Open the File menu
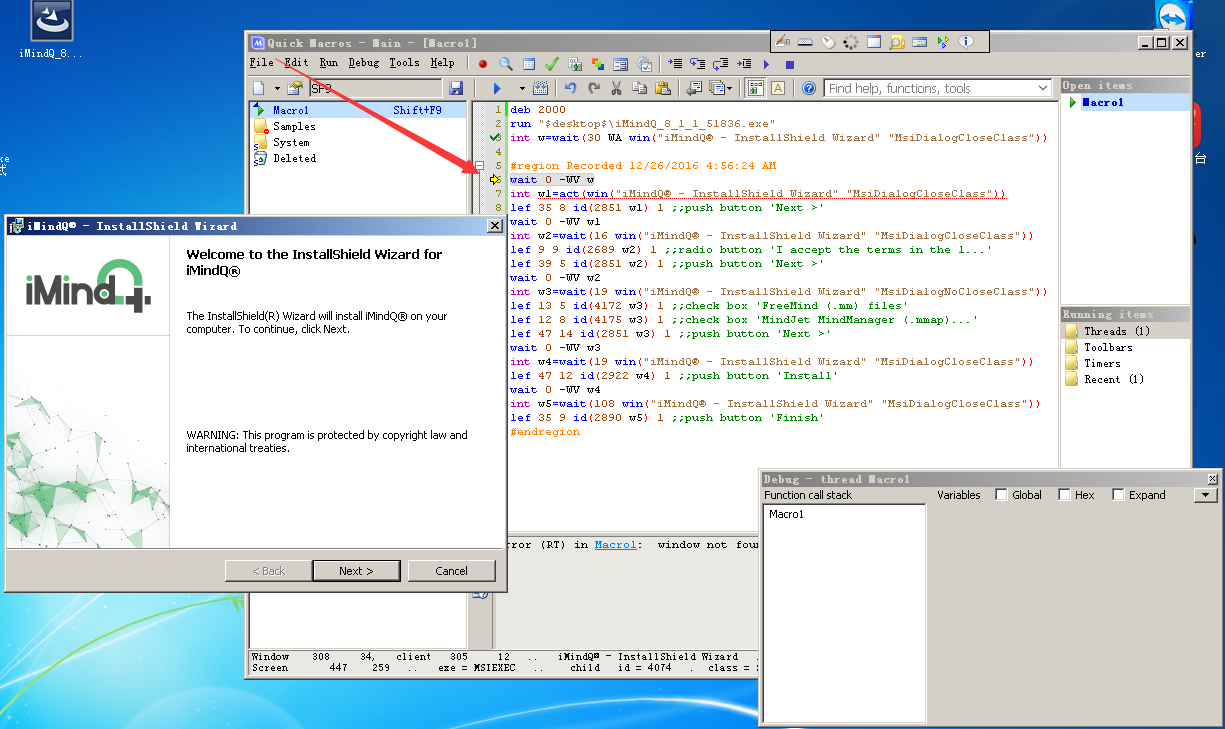The image size is (1225, 729). click(x=261, y=62)
